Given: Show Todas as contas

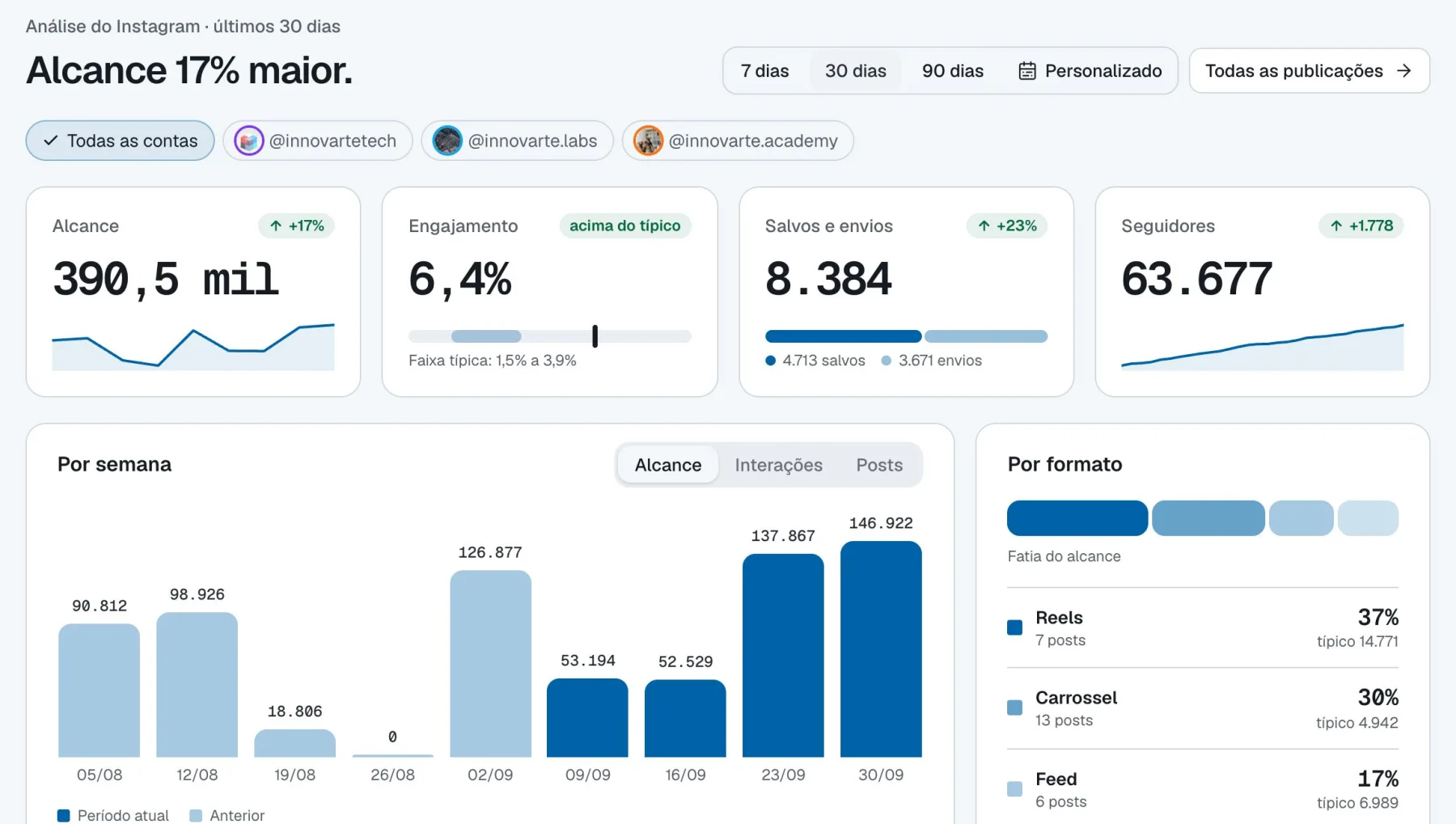Looking at the screenshot, I should [120, 141].
